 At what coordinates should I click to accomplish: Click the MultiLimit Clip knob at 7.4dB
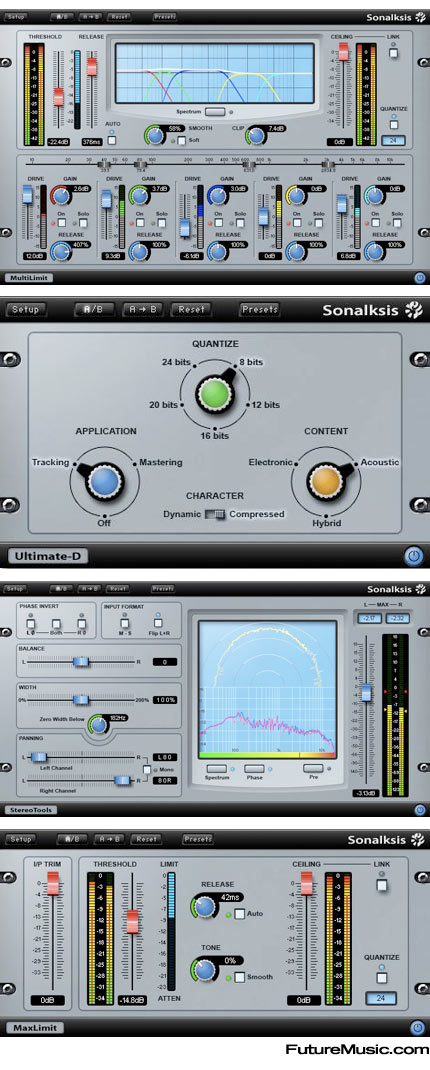pyautogui.click(x=256, y=136)
